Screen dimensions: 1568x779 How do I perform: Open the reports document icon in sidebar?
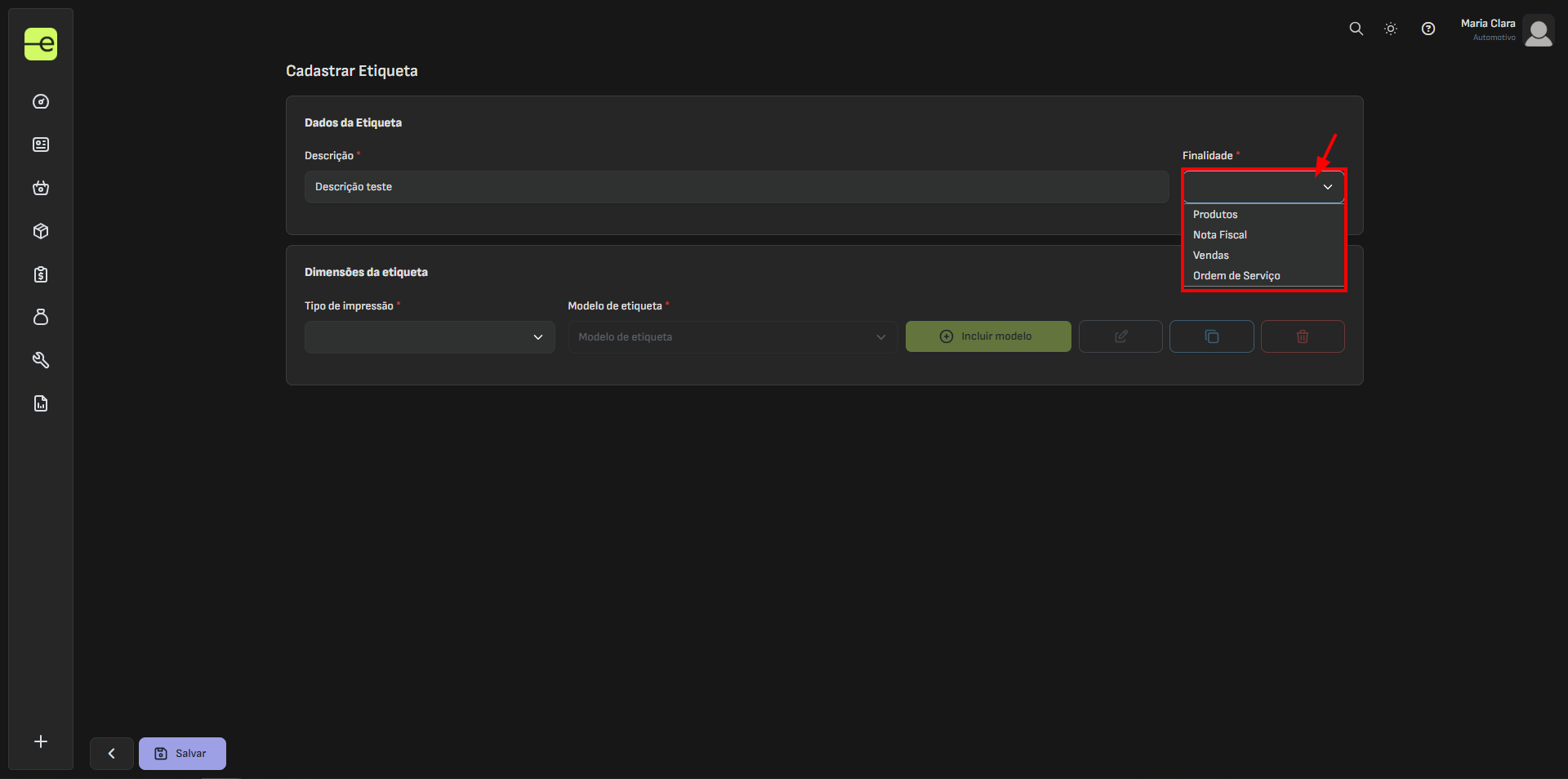(41, 403)
